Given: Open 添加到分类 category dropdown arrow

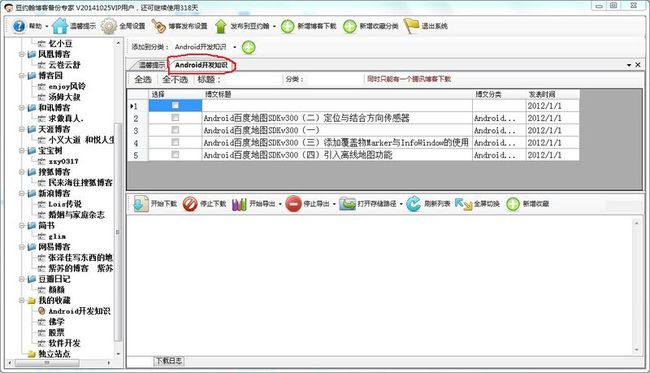Looking at the screenshot, I should click(235, 47).
